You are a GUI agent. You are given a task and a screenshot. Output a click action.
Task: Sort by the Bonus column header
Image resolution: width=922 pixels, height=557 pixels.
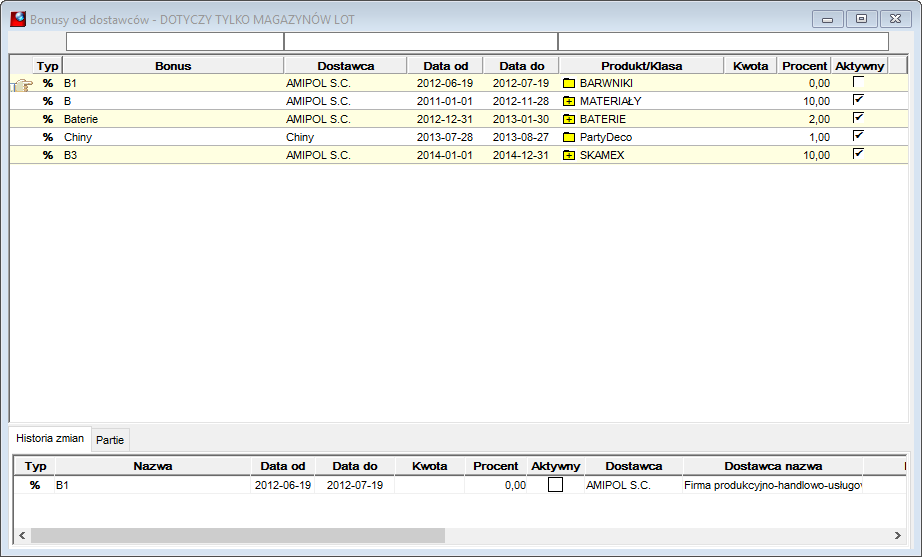click(173, 66)
